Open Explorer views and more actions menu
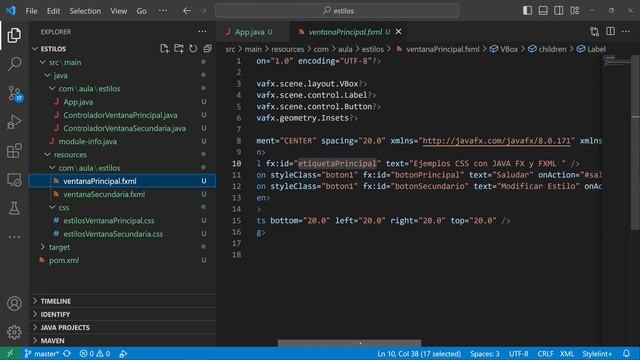This screenshot has height=360, width=640. 202,31
